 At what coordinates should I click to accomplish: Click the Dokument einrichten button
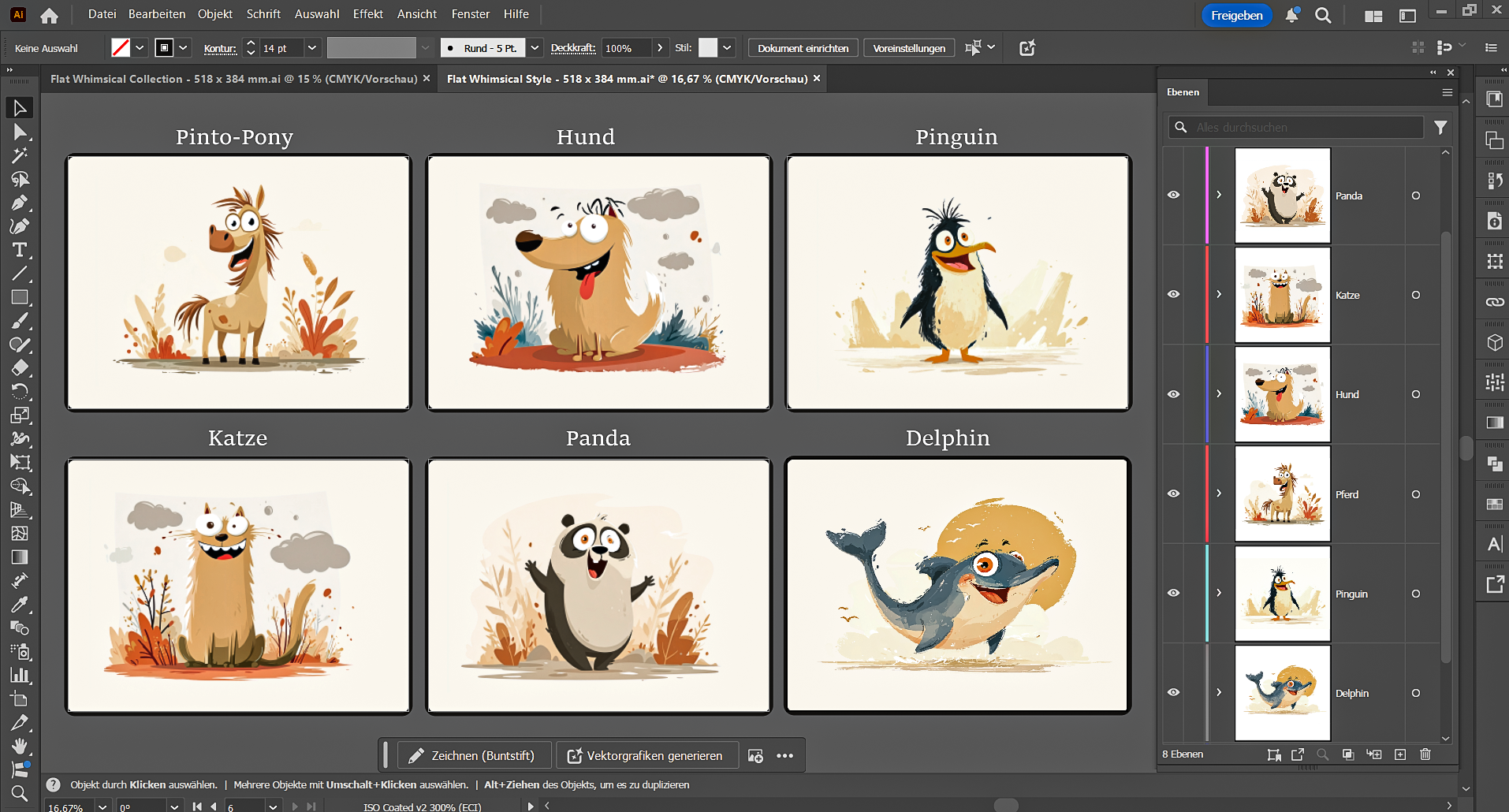(803, 48)
